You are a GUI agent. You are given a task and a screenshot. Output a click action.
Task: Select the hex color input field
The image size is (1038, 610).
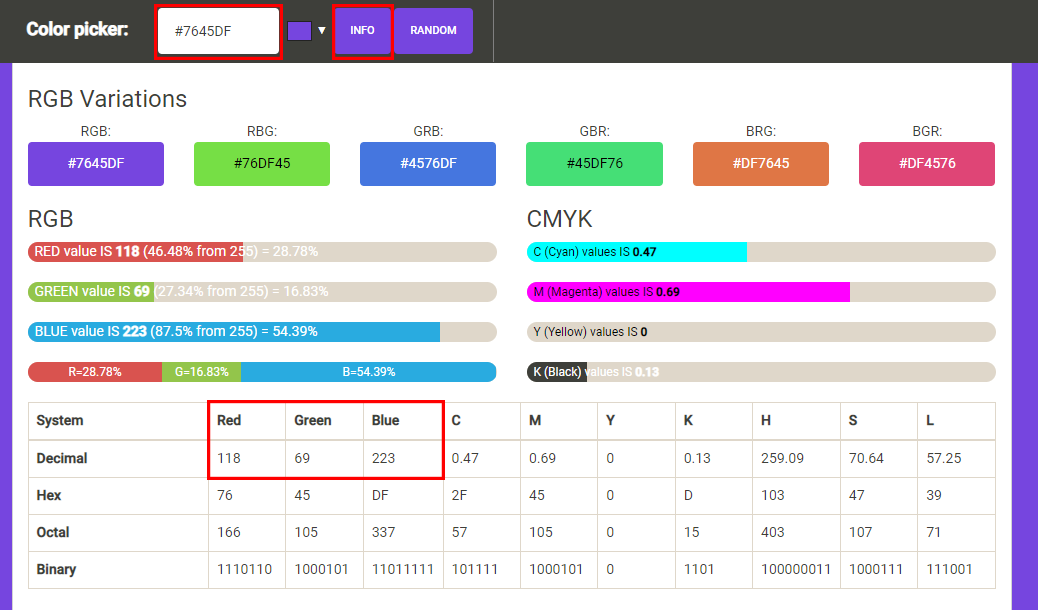pos(218,31)
